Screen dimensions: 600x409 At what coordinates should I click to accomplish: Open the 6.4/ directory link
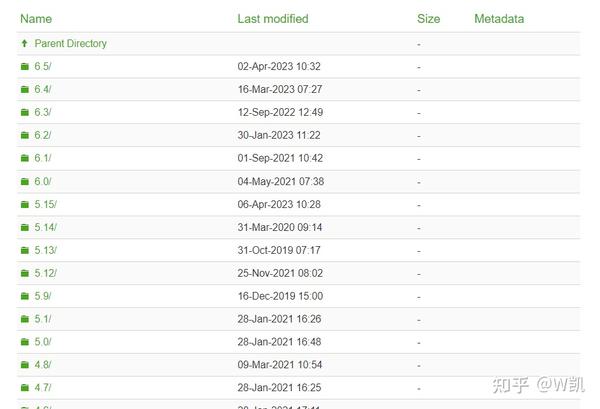pos(43,90)
